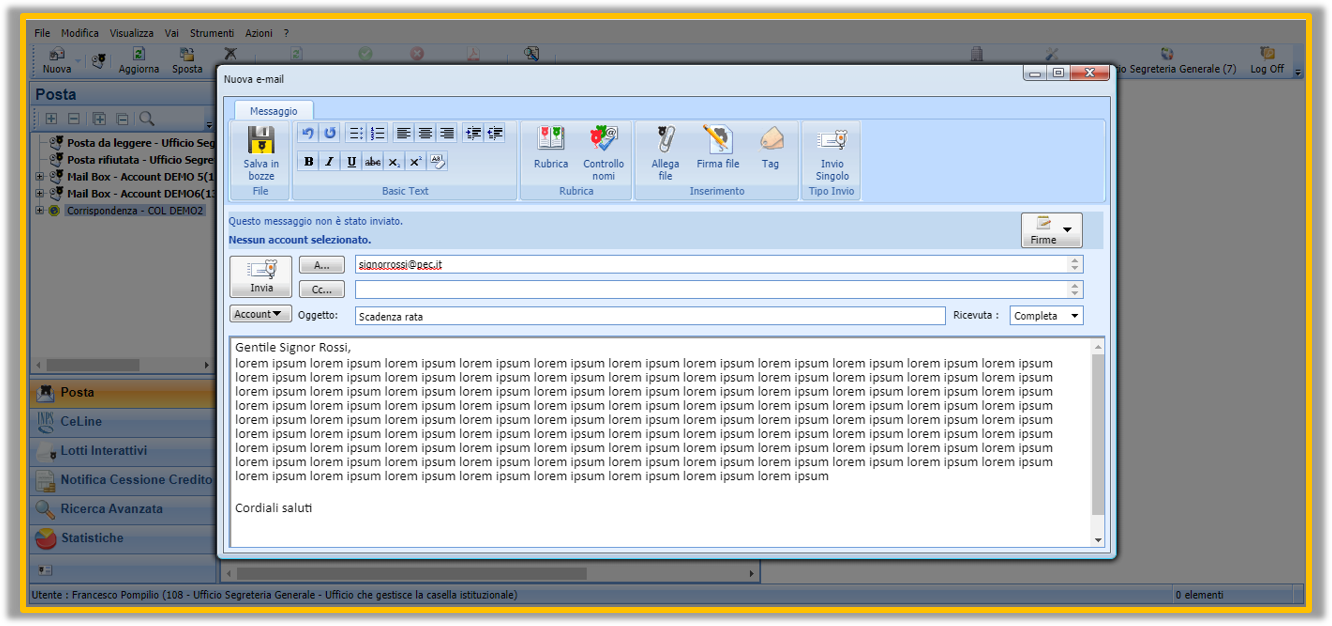Redo the last edit in the ribbon
Image resolution: width=1332 pixels, height=626 pixels.
click(330, 133)
